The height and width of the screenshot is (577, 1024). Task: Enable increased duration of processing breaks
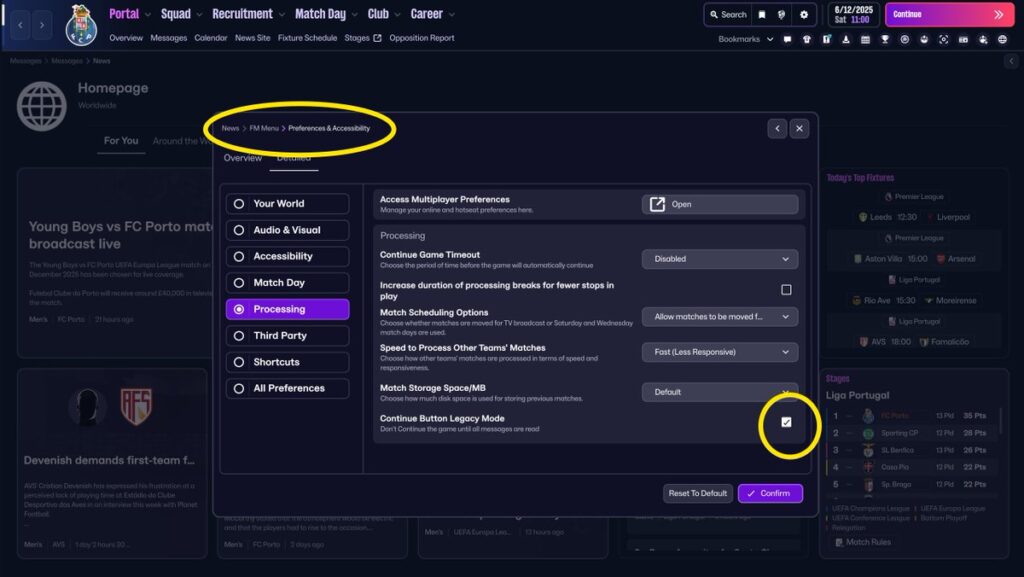pos(786,290)
